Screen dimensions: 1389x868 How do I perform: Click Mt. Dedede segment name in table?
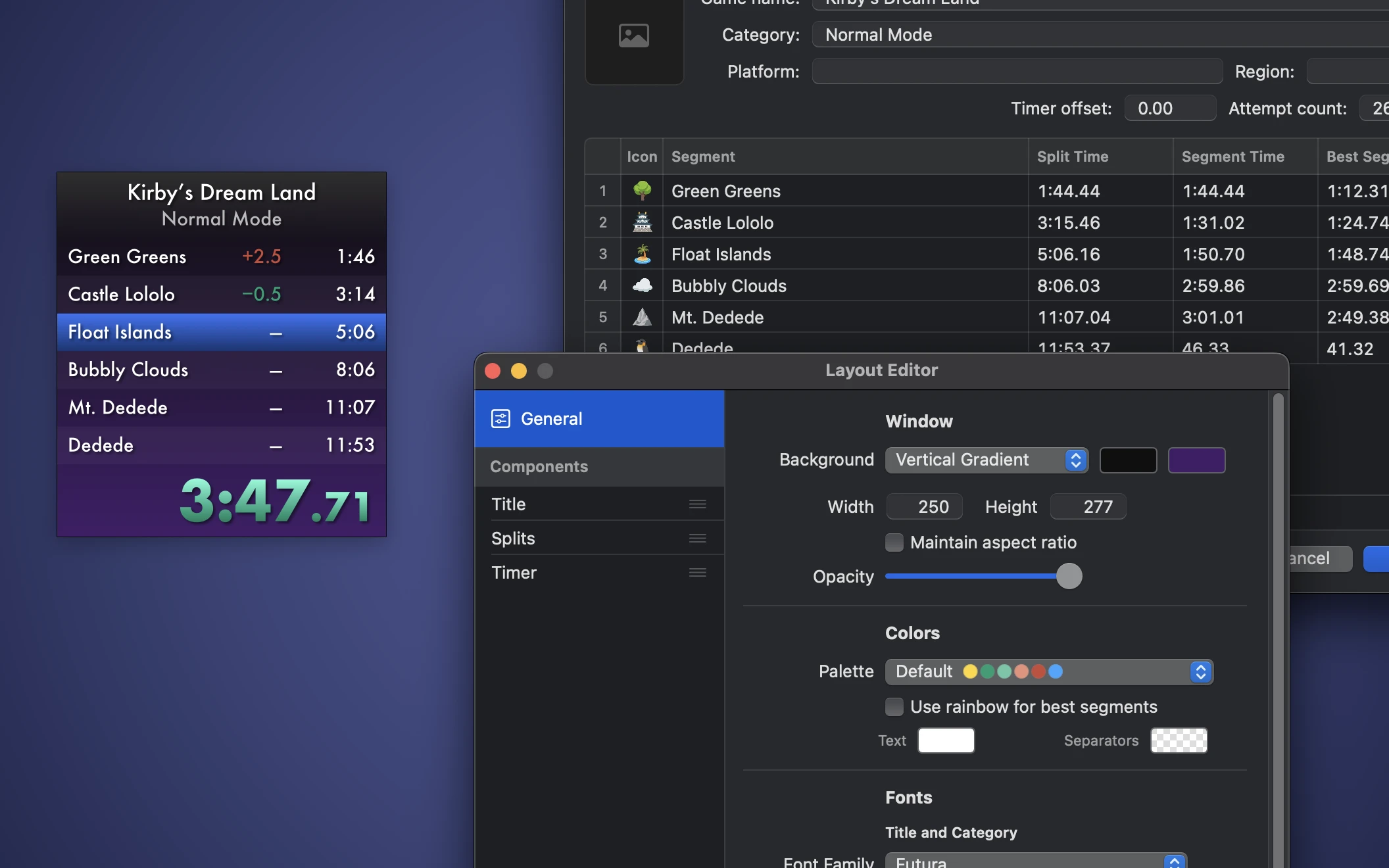718,318
